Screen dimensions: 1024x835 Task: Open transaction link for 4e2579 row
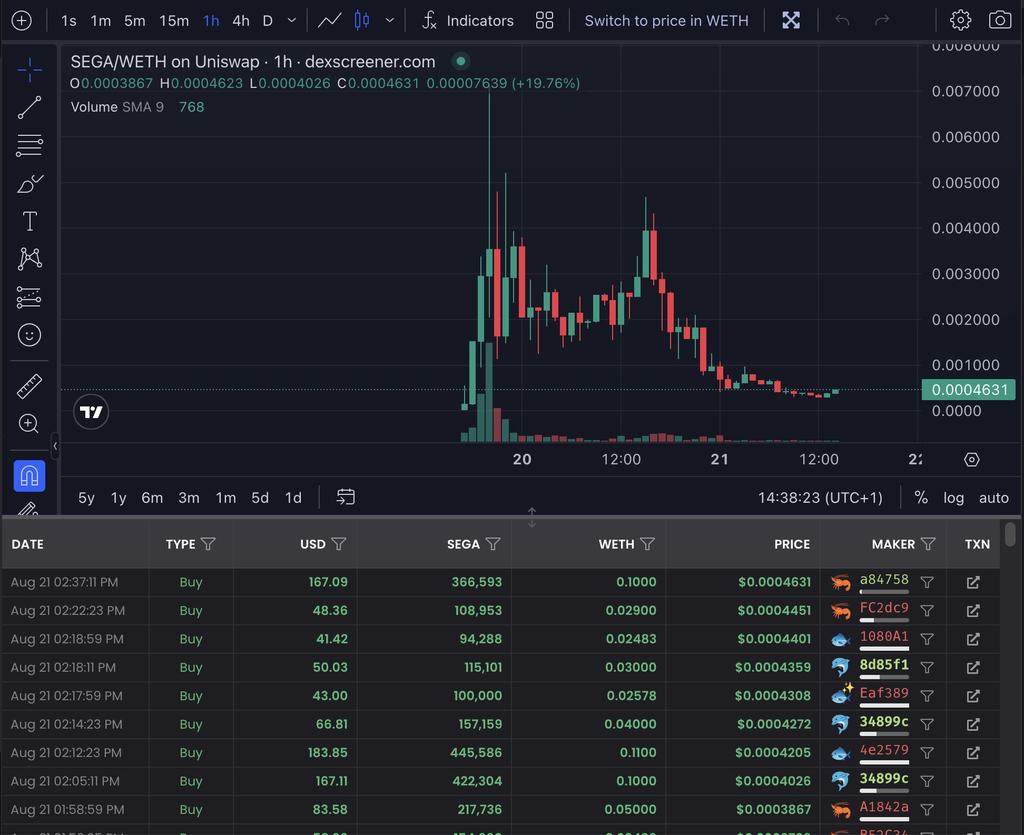coord(973,753)
